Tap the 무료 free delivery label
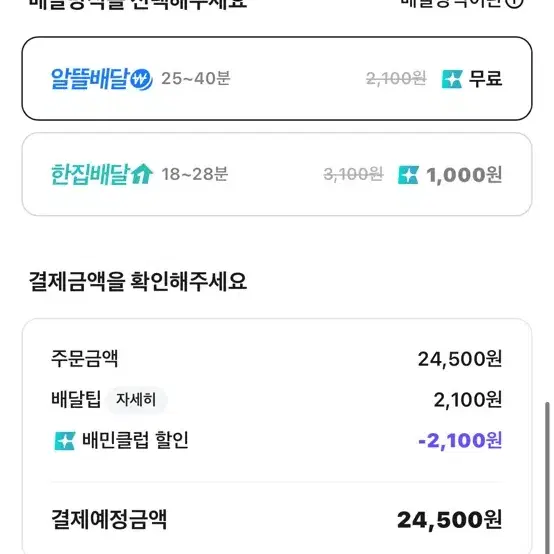 [485, 78]
